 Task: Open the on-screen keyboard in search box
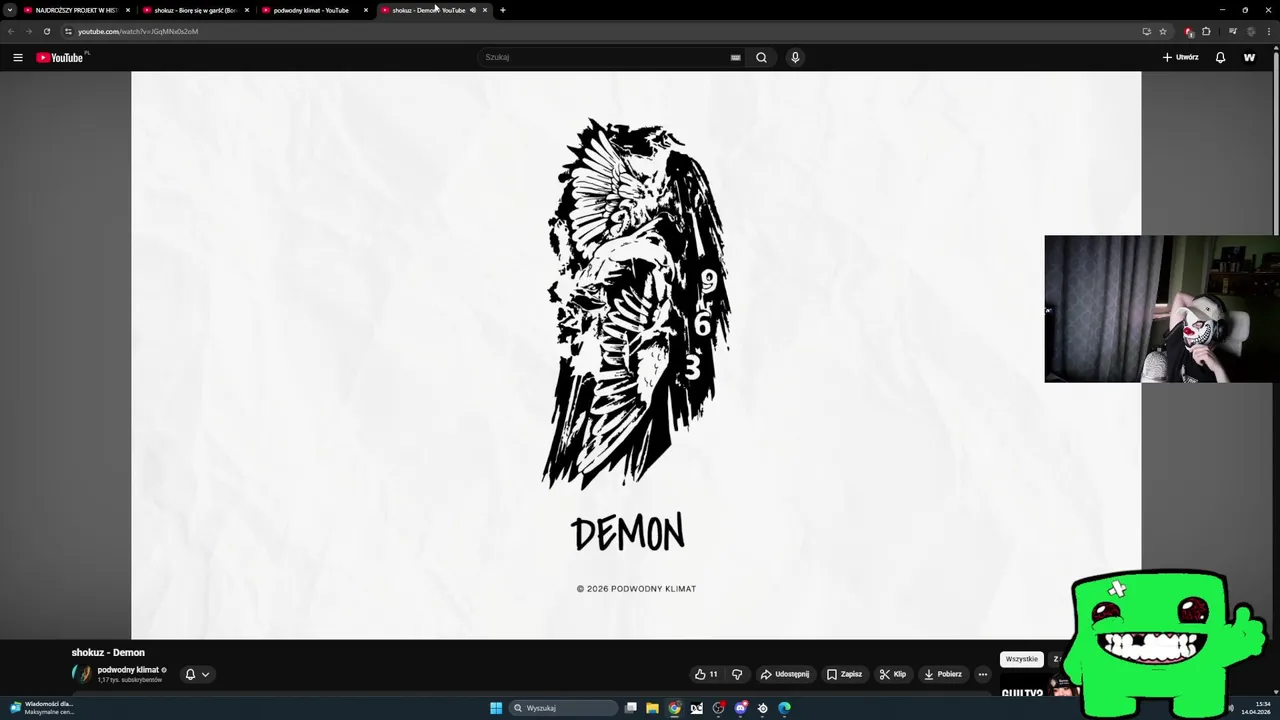coord(736,57)
